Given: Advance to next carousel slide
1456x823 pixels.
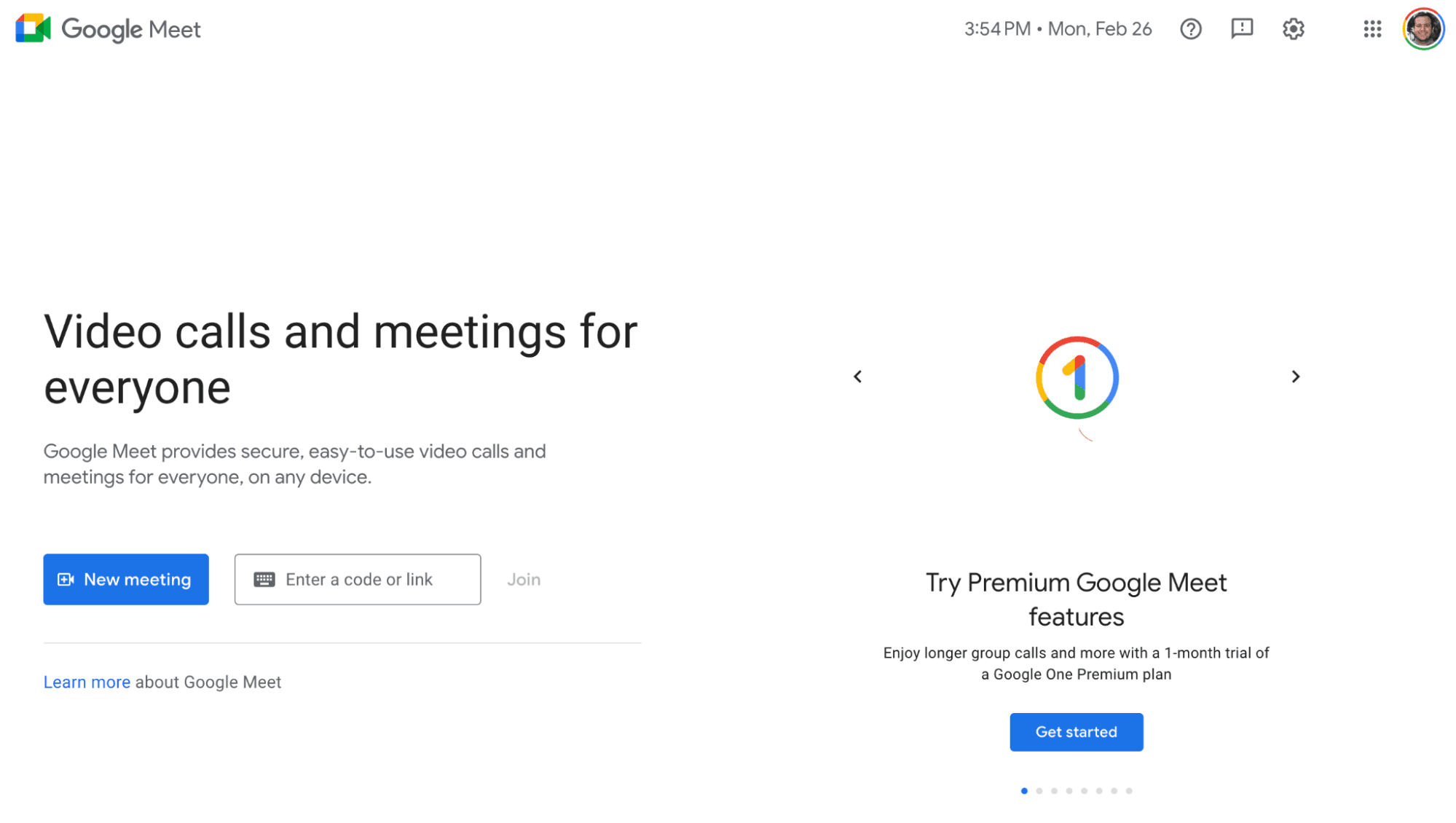Looking at the screenshot, I should click(1295, 377).
